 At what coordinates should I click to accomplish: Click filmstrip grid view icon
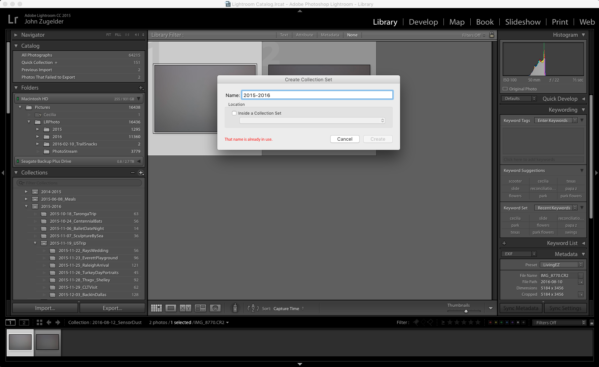(39, 323)
